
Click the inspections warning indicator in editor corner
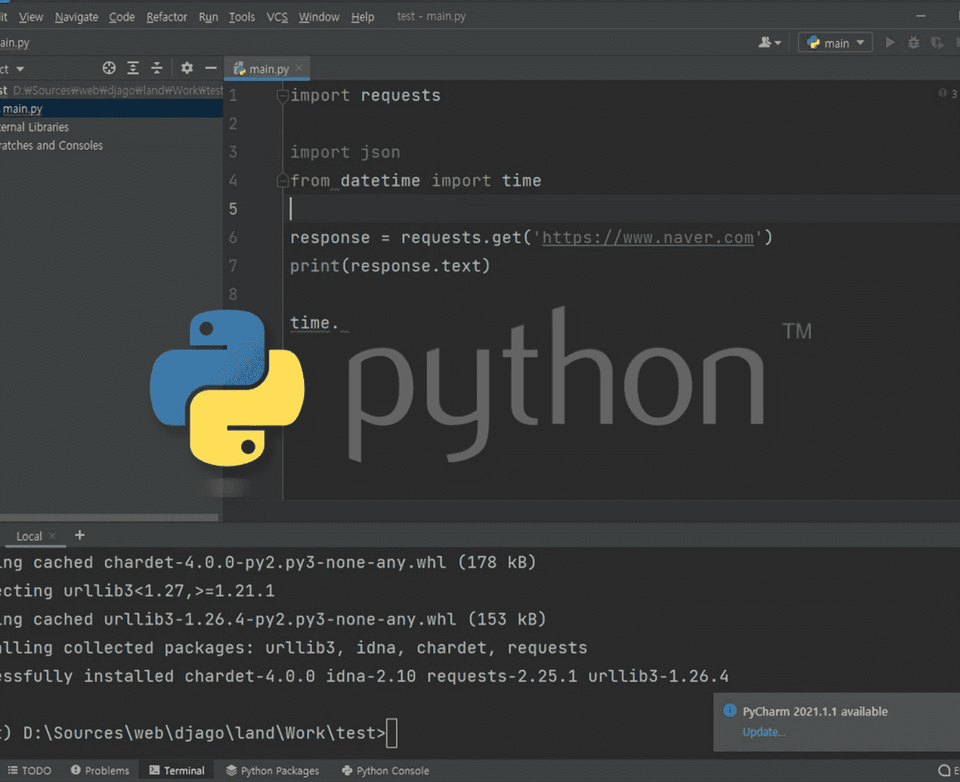tap(947, 93)
